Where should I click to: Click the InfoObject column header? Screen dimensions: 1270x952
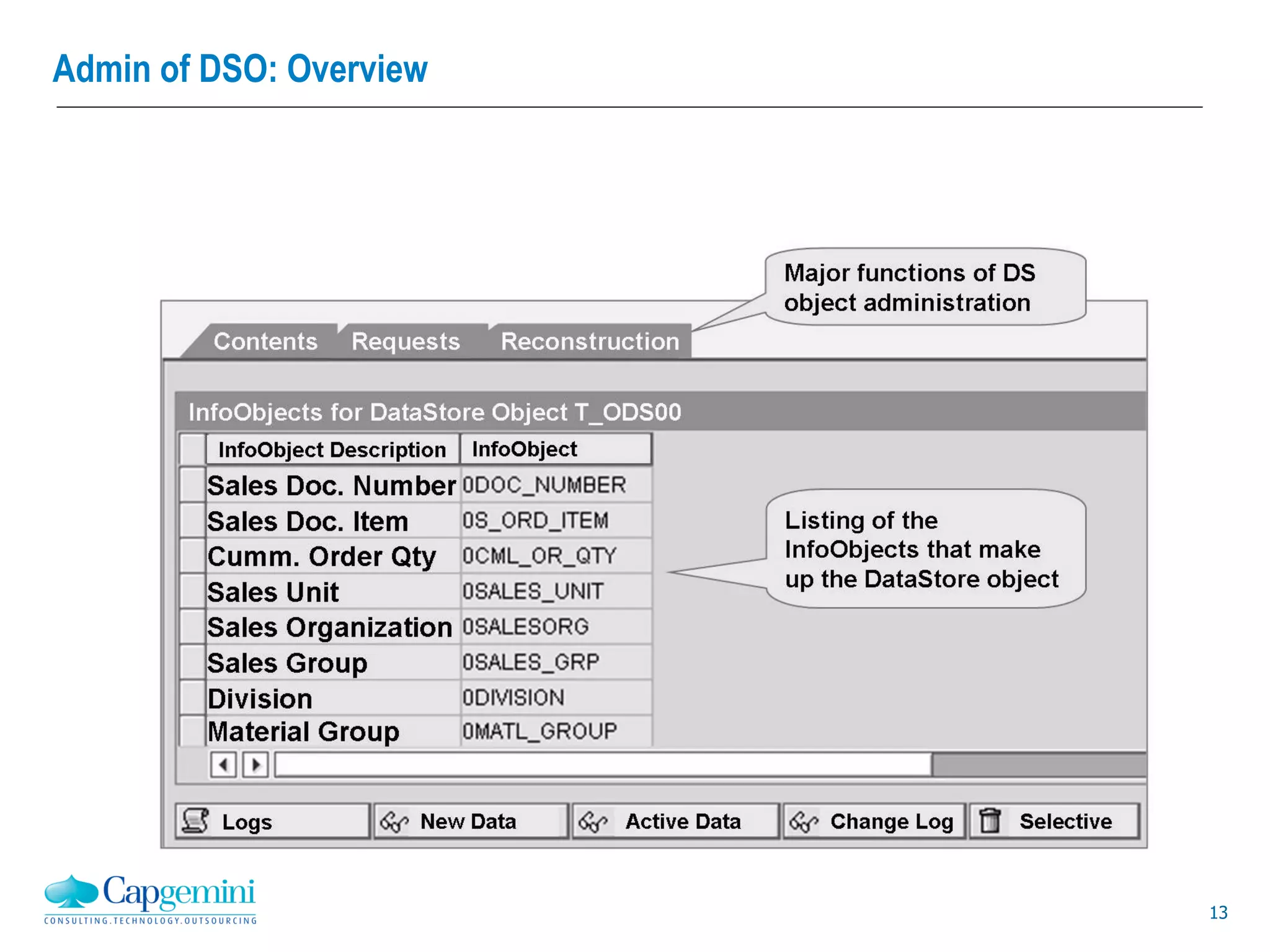(556, 449)
